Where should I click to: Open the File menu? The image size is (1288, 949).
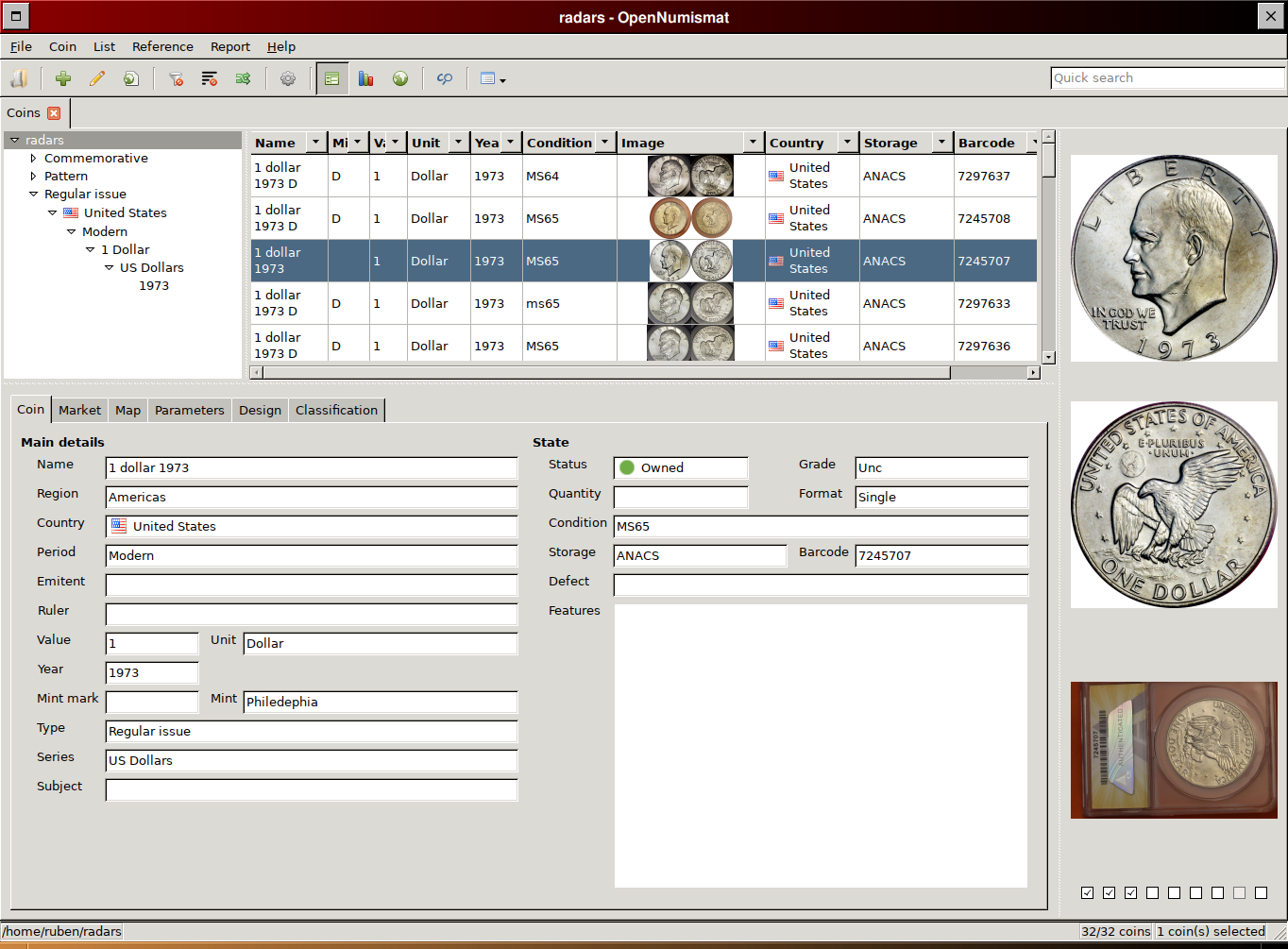tap(21, 46)
